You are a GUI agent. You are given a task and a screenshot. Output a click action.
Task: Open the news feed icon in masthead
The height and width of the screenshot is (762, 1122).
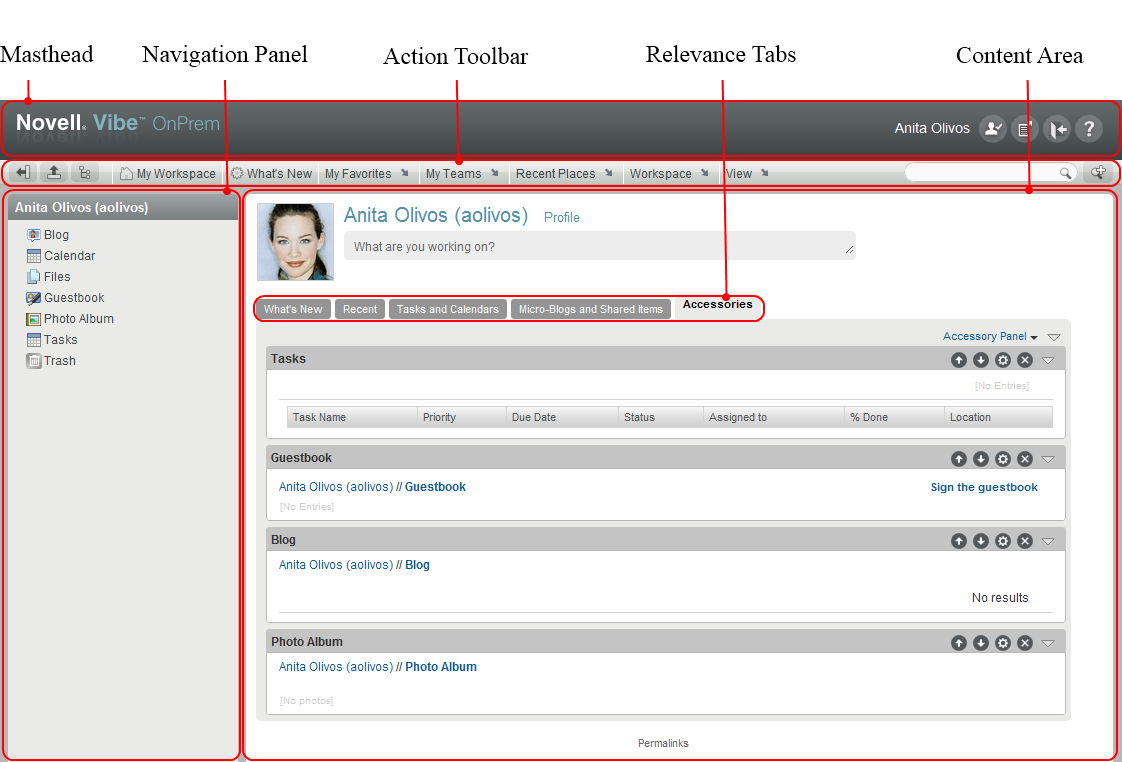(1025, 129)
